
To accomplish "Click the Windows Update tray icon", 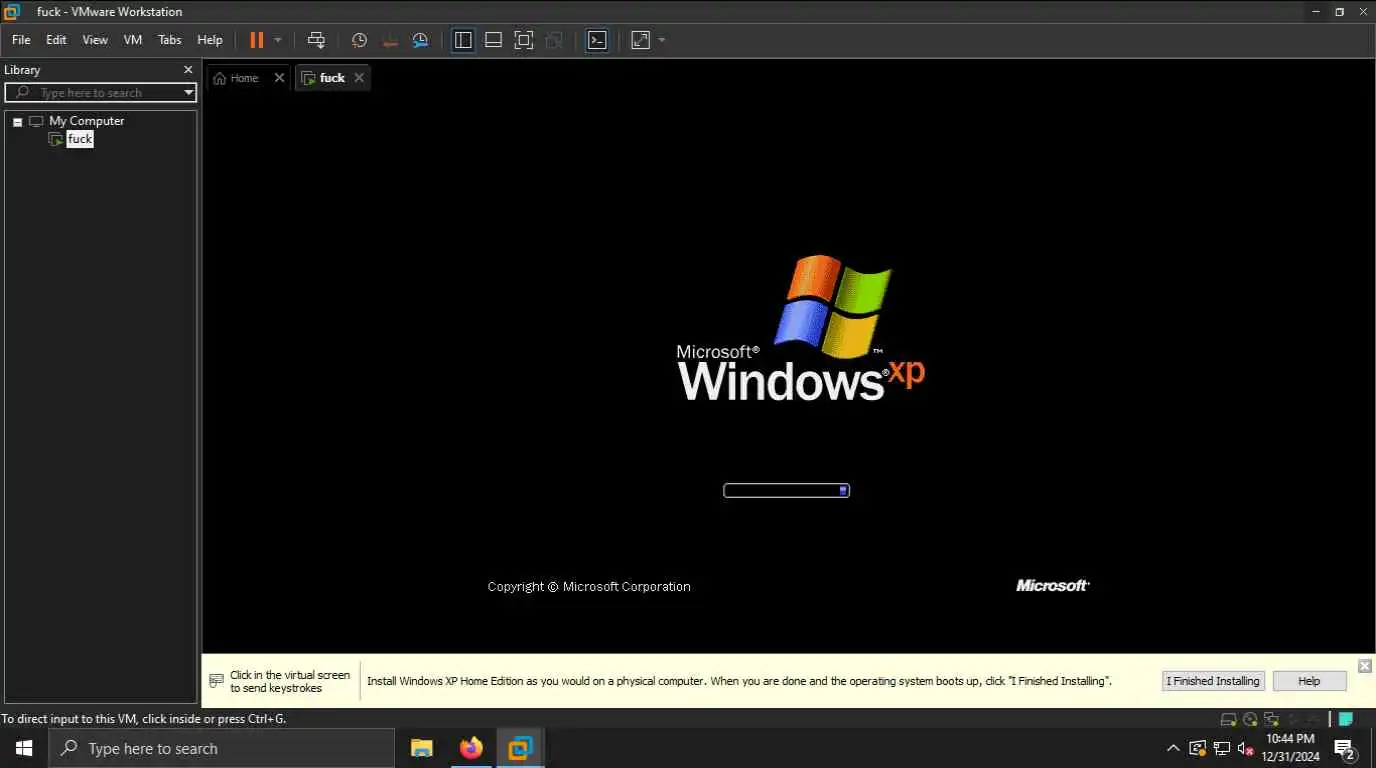I will (1197, 748).
